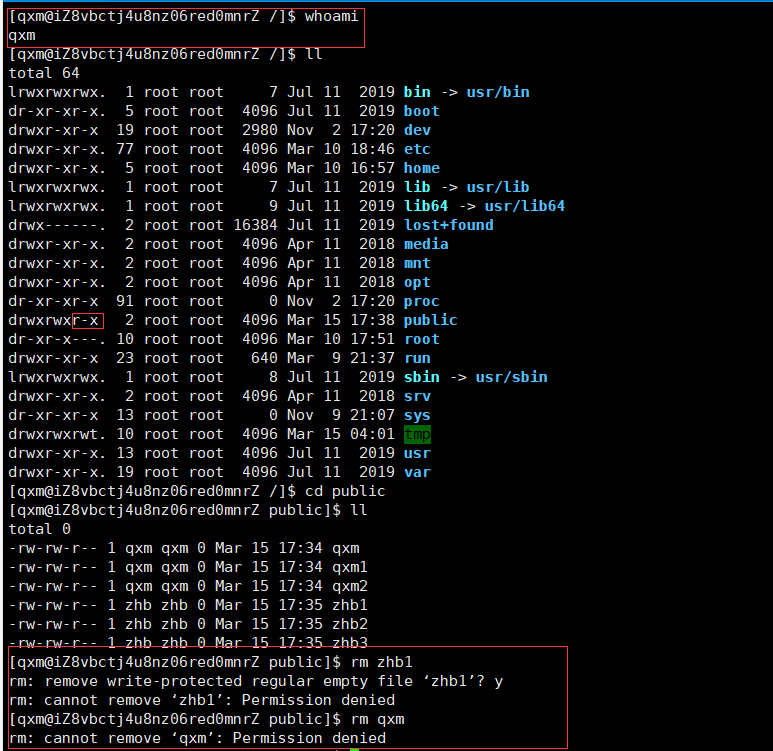Click the 'qxm' output under whoami
This screenshot has width=773, height=751.
[22, 36]
